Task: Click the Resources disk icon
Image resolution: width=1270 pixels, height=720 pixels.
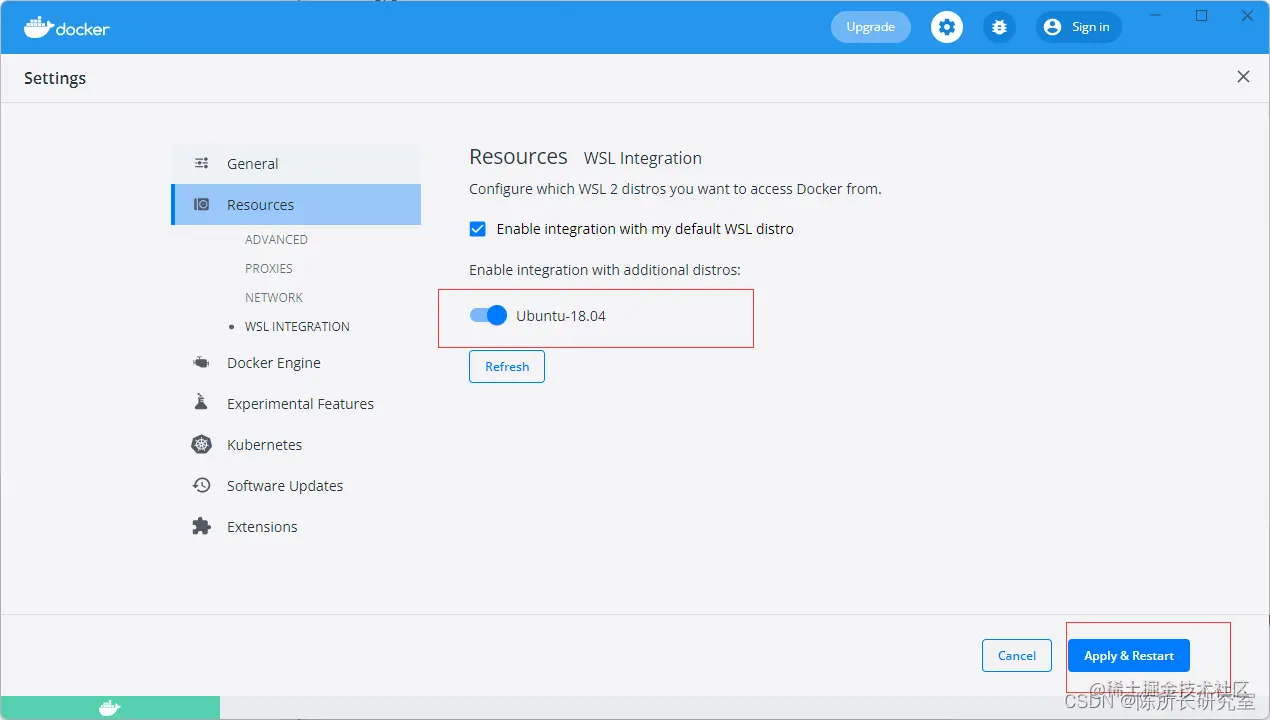Action: (x=202, y=204)
